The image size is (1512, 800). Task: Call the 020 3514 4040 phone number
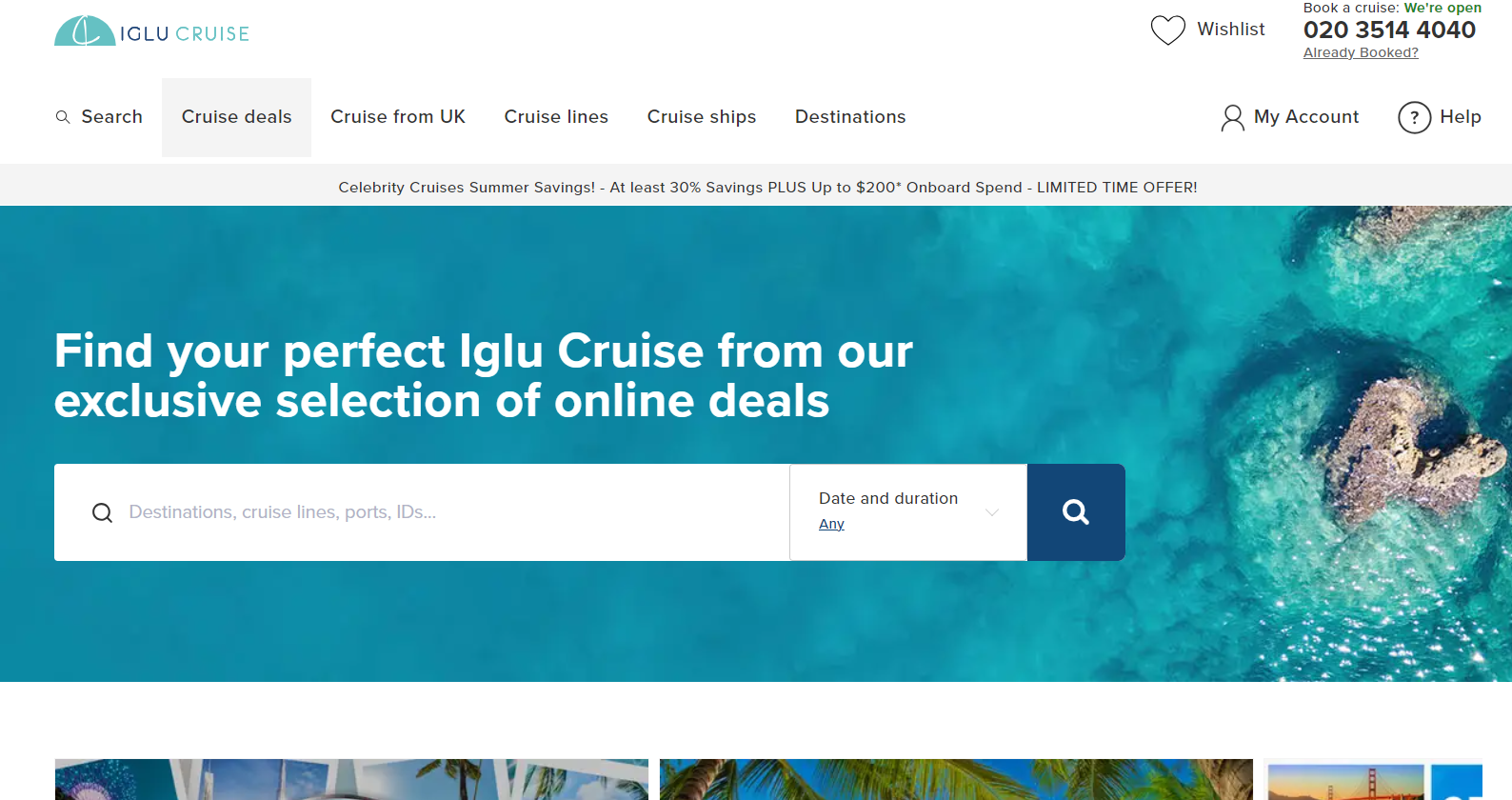1389,30
